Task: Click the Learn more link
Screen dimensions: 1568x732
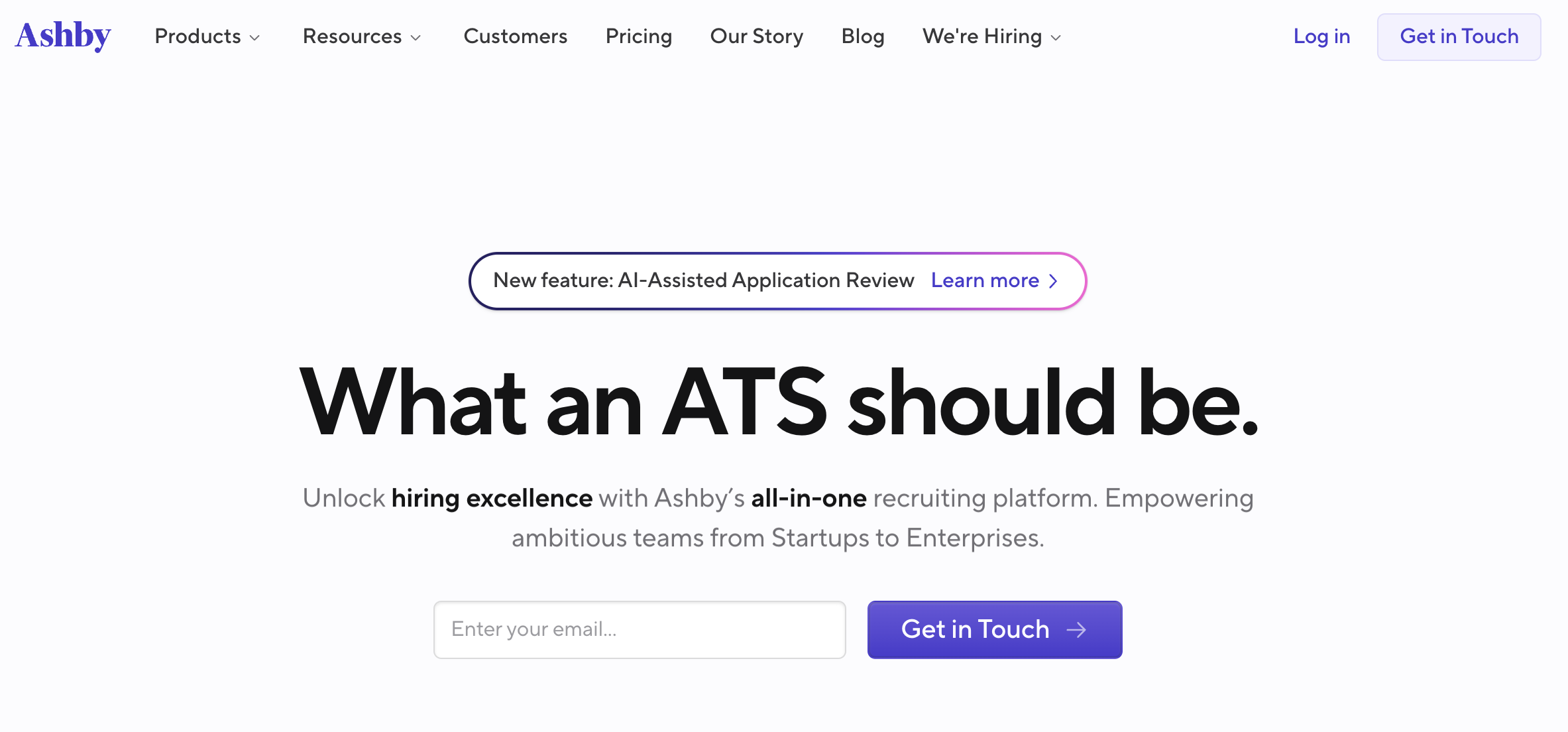Action: tap(985, 281)
